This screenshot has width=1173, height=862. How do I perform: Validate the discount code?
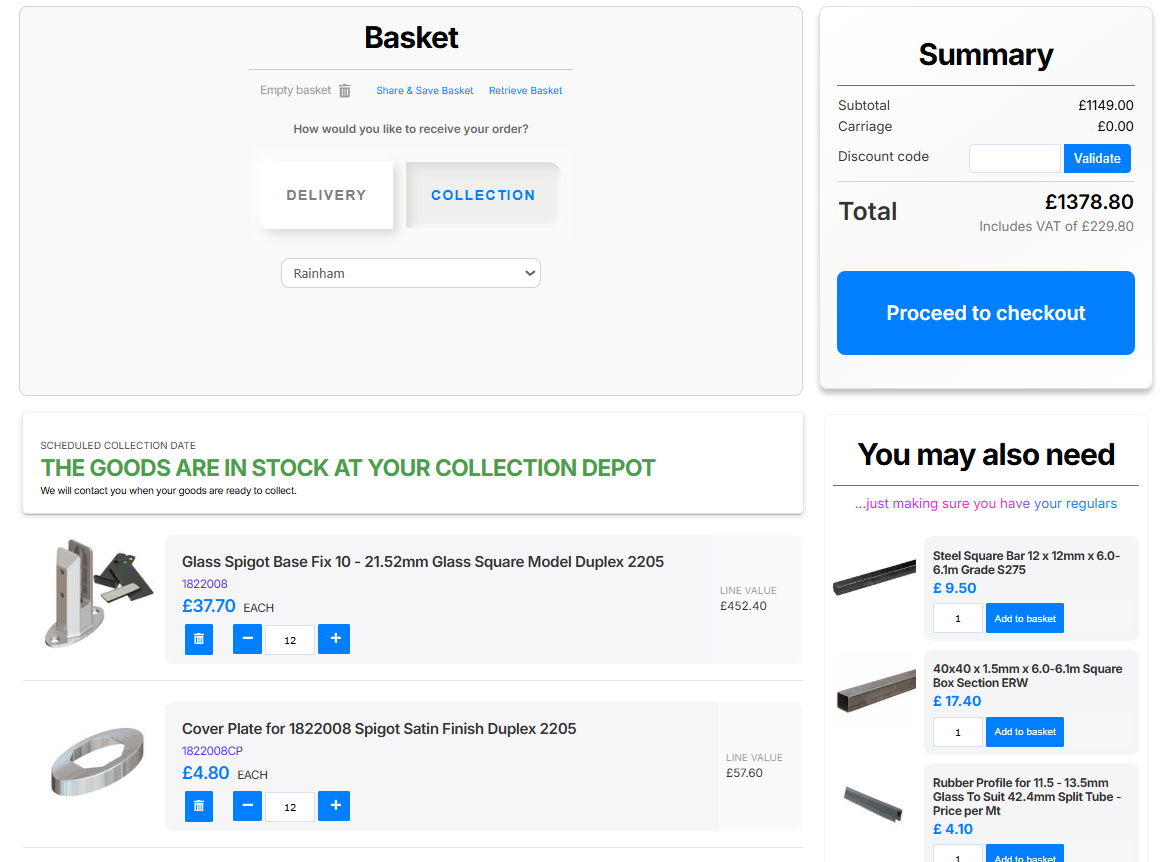(1097, 158)
